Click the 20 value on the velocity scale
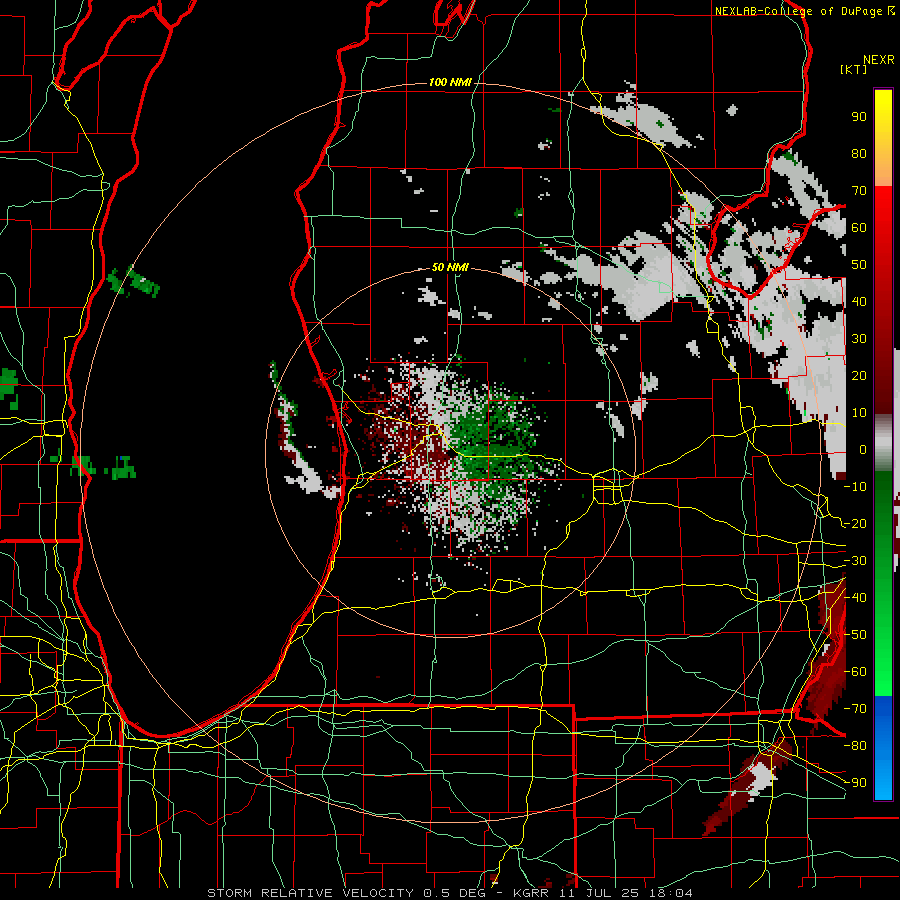Screen dimensions: 900x900 pyautogui.click(x=859, y=375)
